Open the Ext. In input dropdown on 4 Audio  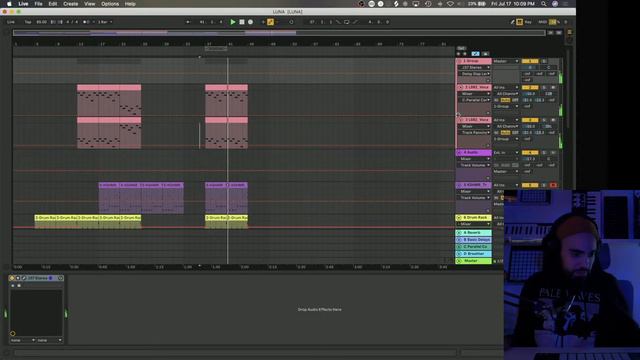click(506, 153)
